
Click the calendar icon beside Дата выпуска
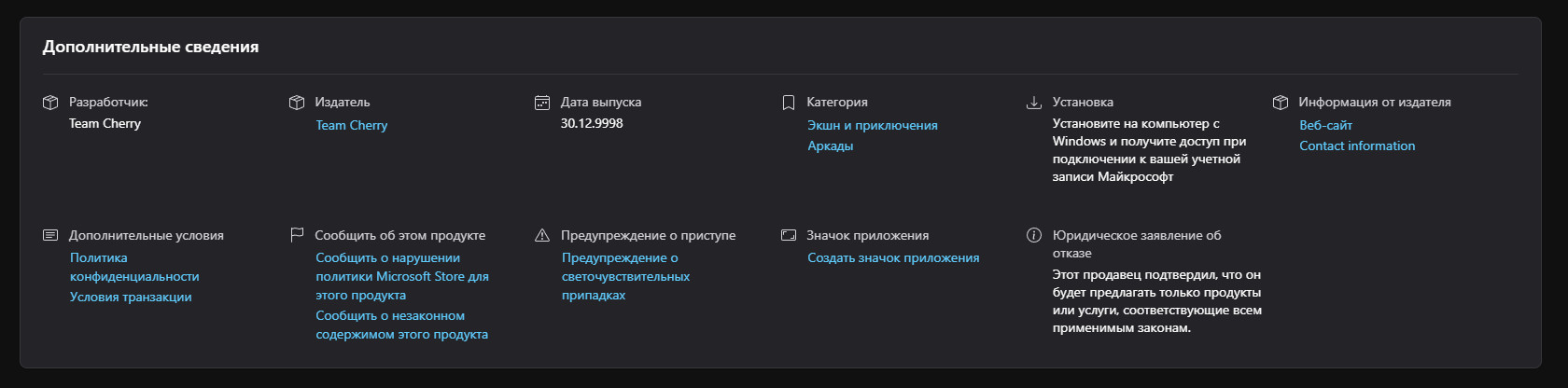[542, 103]
